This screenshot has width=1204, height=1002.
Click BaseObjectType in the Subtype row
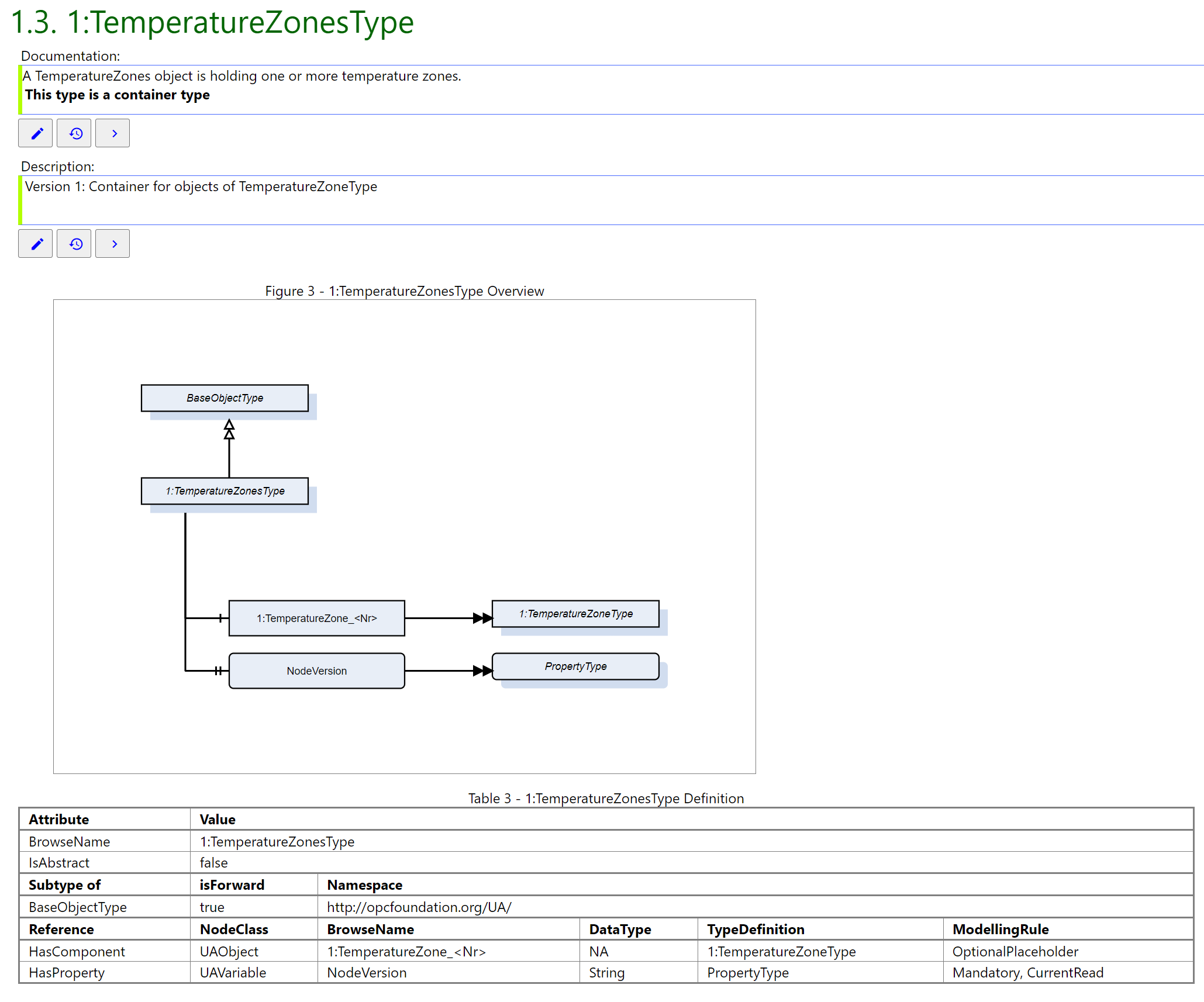pos(78,907)
